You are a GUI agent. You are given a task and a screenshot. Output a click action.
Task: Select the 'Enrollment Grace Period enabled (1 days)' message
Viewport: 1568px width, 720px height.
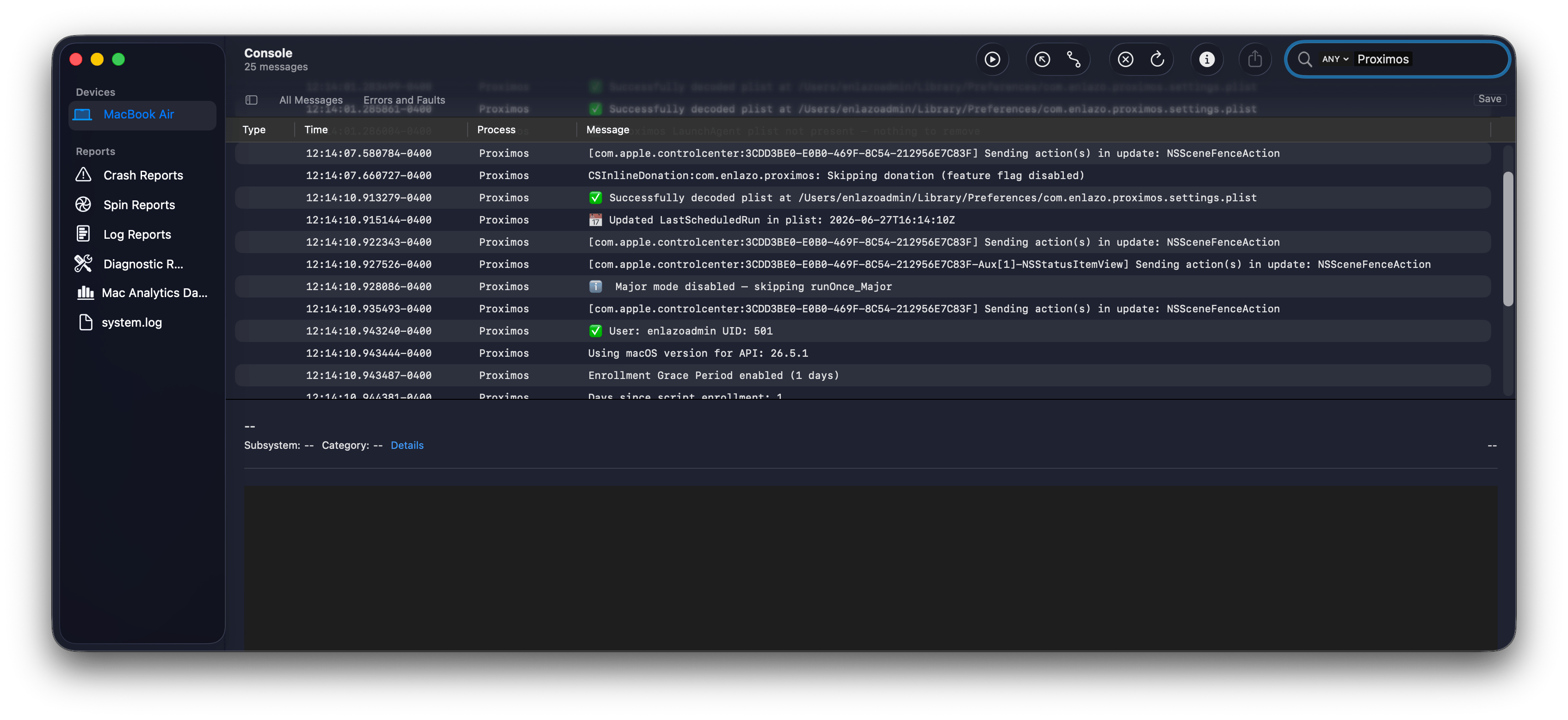pos(863,375)
